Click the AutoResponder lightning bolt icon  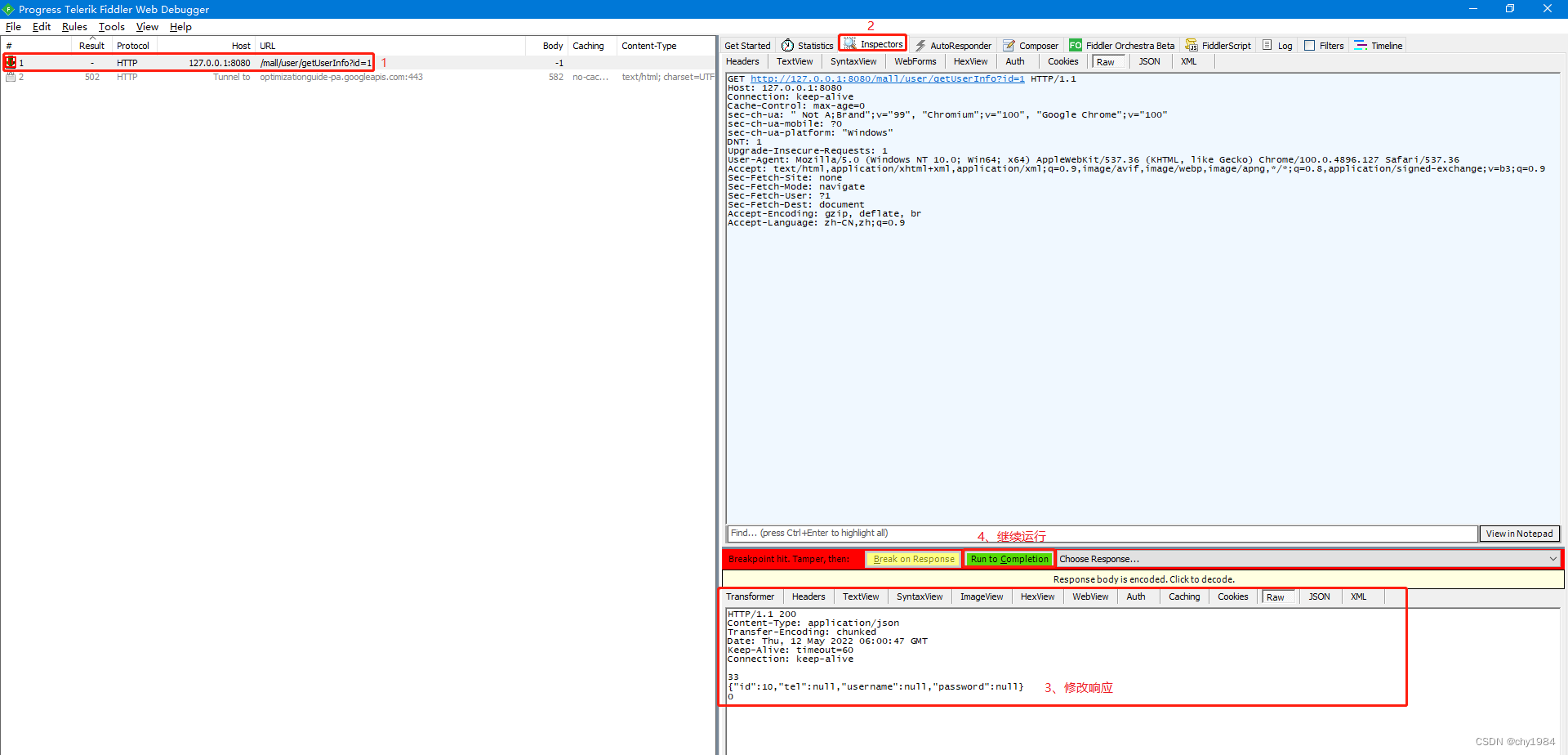(920, 46)
